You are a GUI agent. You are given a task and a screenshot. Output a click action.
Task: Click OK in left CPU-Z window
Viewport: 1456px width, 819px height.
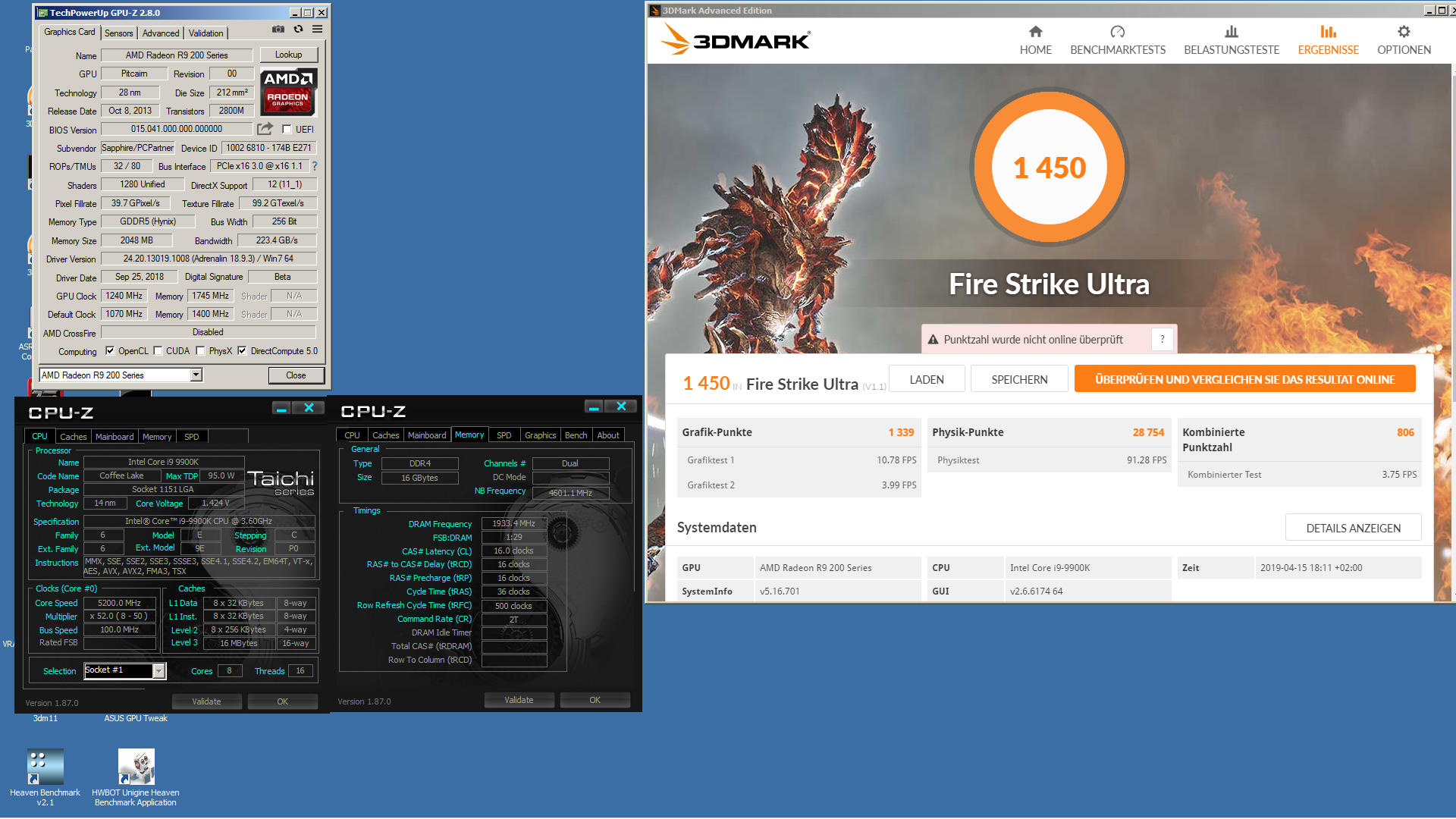(283, 701)
